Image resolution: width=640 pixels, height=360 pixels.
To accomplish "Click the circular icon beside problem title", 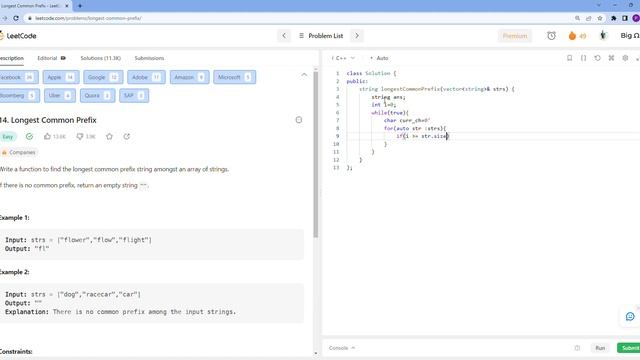I will click(x=299, y=120).
